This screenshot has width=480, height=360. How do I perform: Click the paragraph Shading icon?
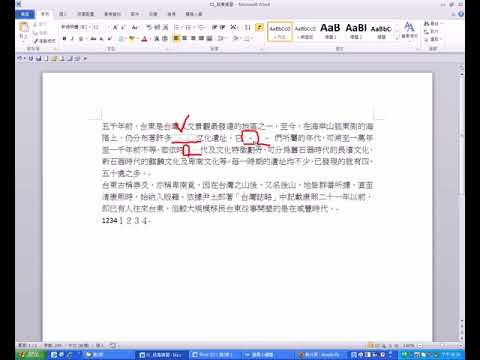click(236, 39)
